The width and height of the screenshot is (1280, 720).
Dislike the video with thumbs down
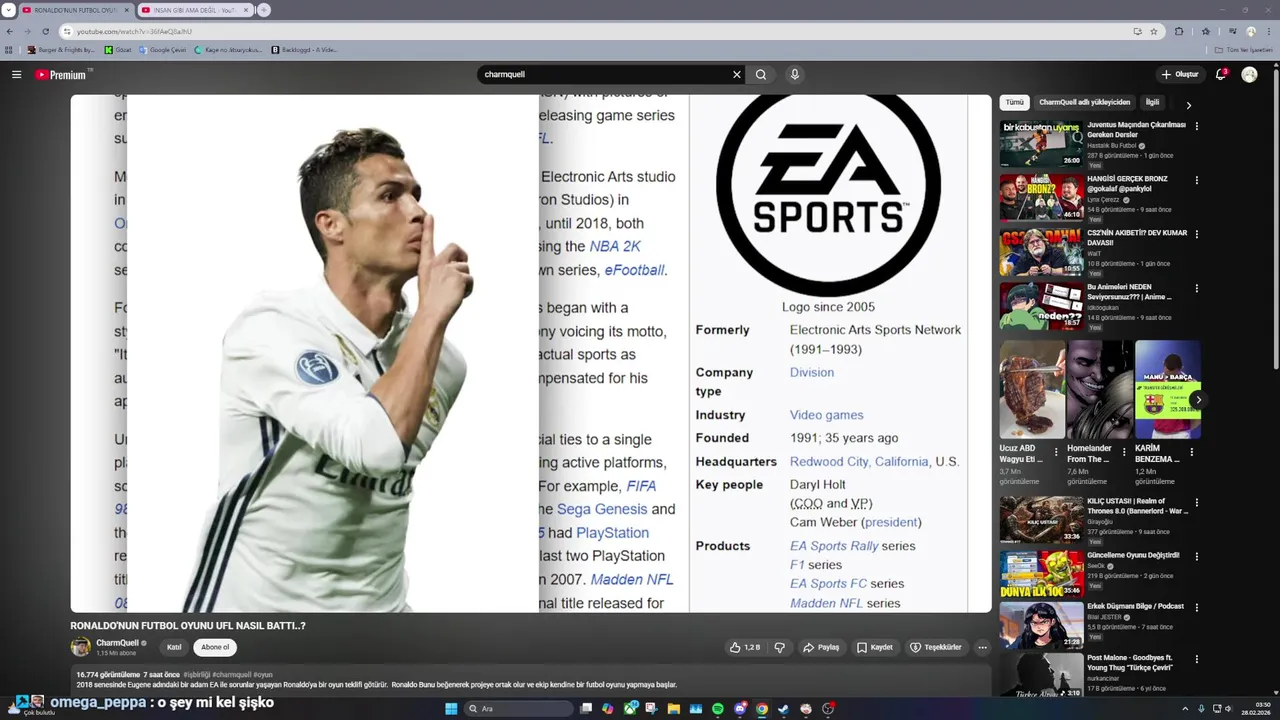(780, 647)
